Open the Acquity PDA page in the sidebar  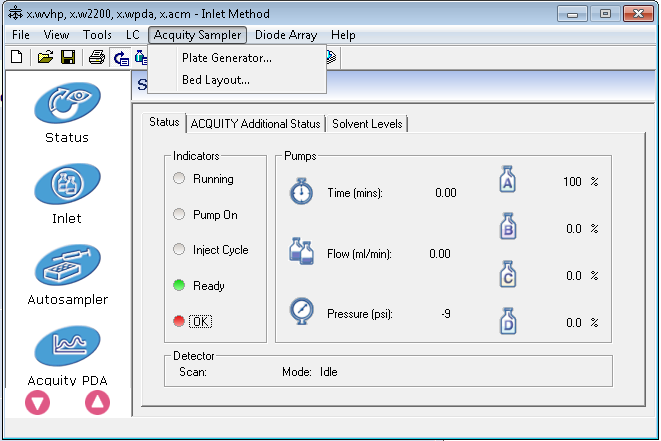coord(67,355)
